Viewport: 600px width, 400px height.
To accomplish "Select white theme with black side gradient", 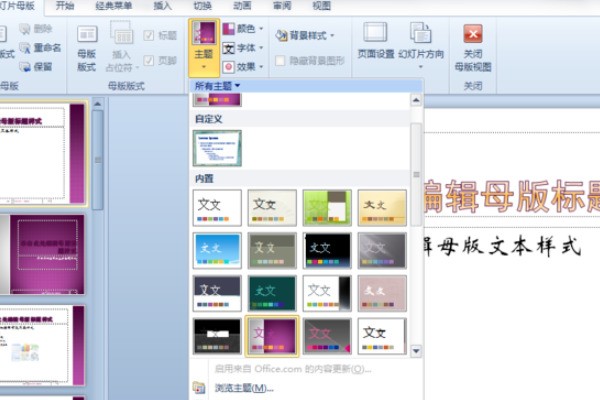I will coord(327,294).
